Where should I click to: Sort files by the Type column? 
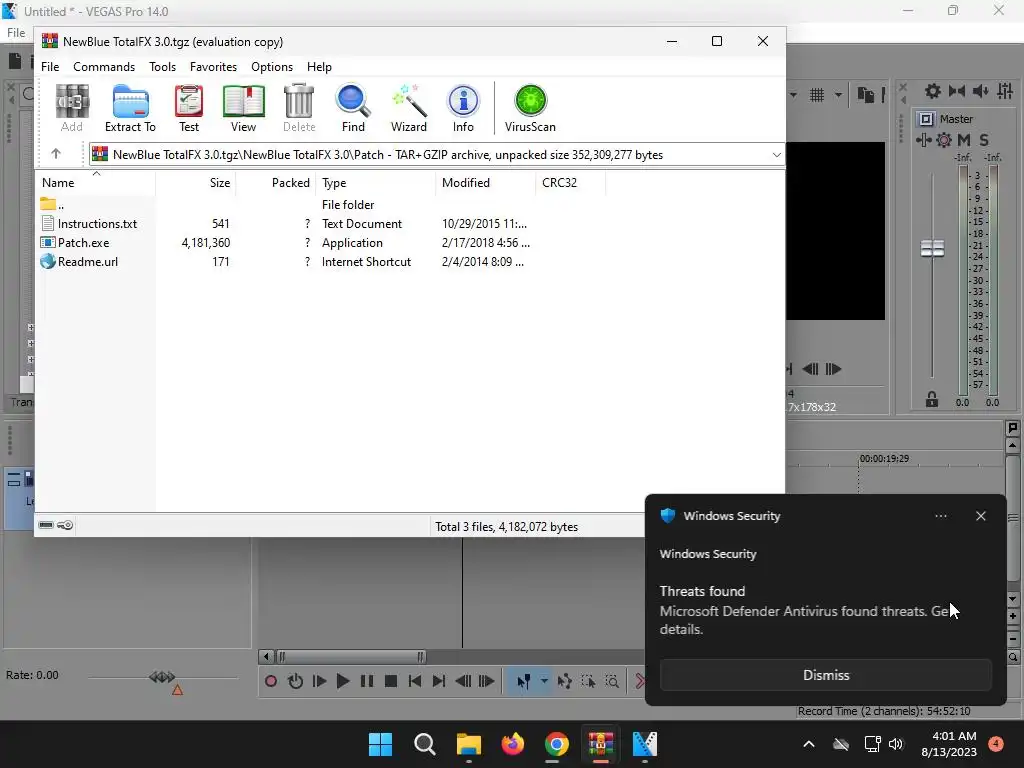[x=376, y=182]
